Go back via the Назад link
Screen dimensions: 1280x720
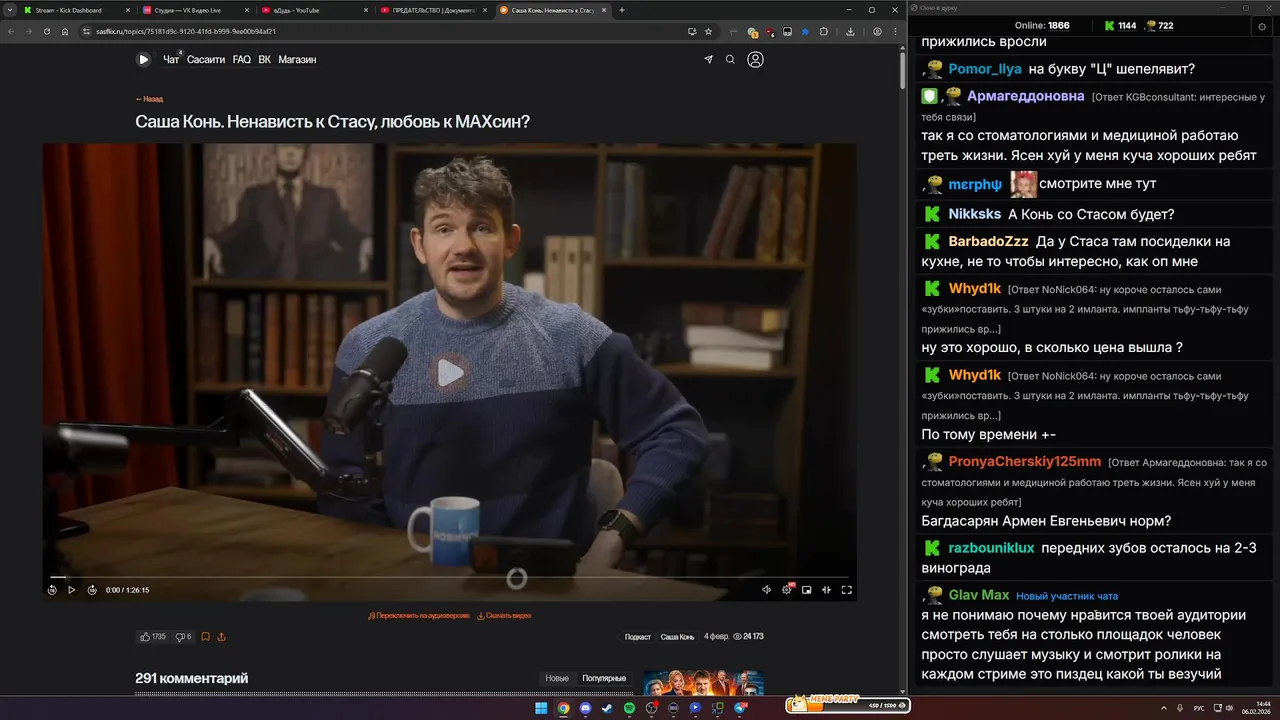[x=149, y=99]
